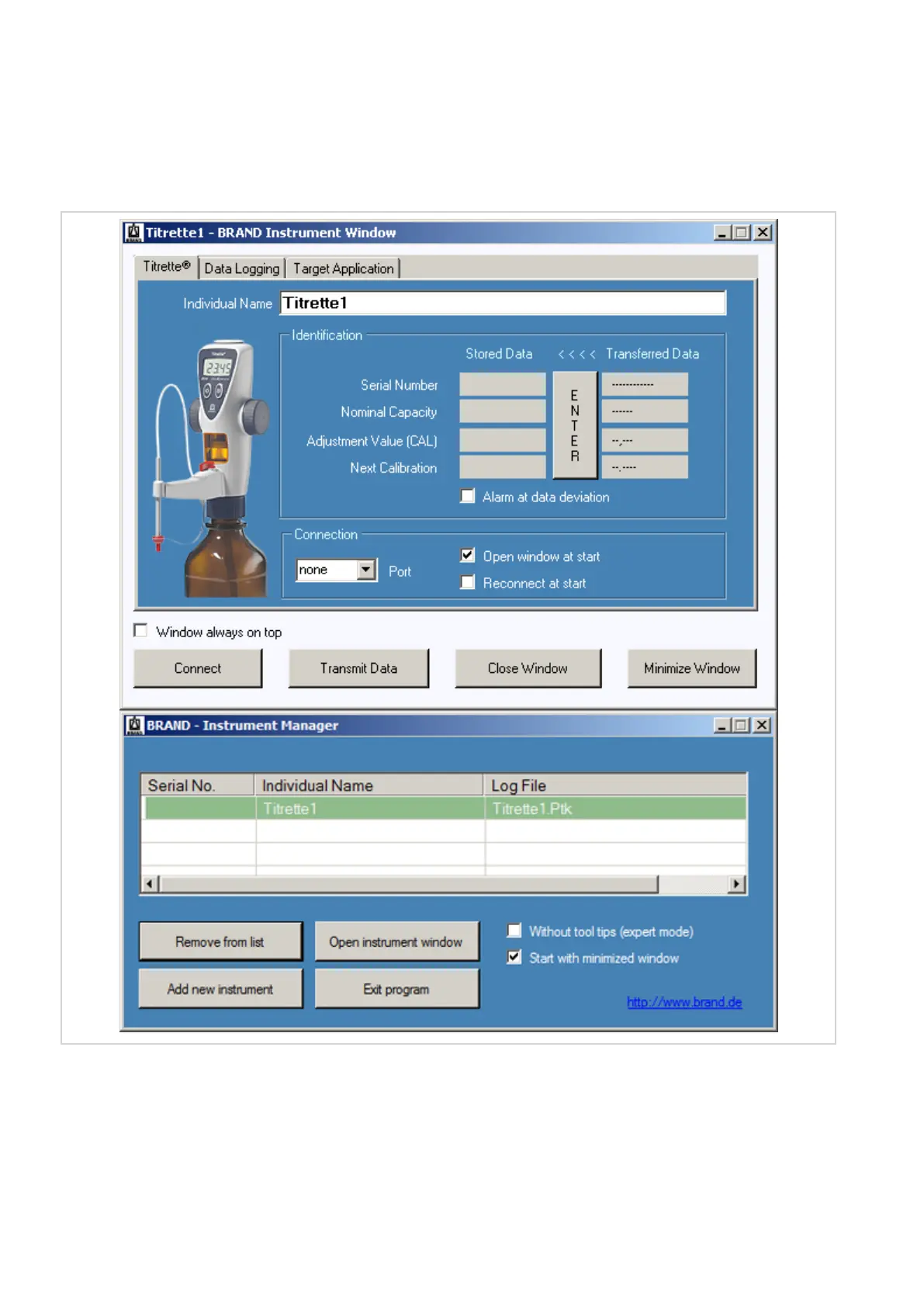Screen dimensions: 924x1307
Task: Click Close Window button
Action: [x=528, y=668]
